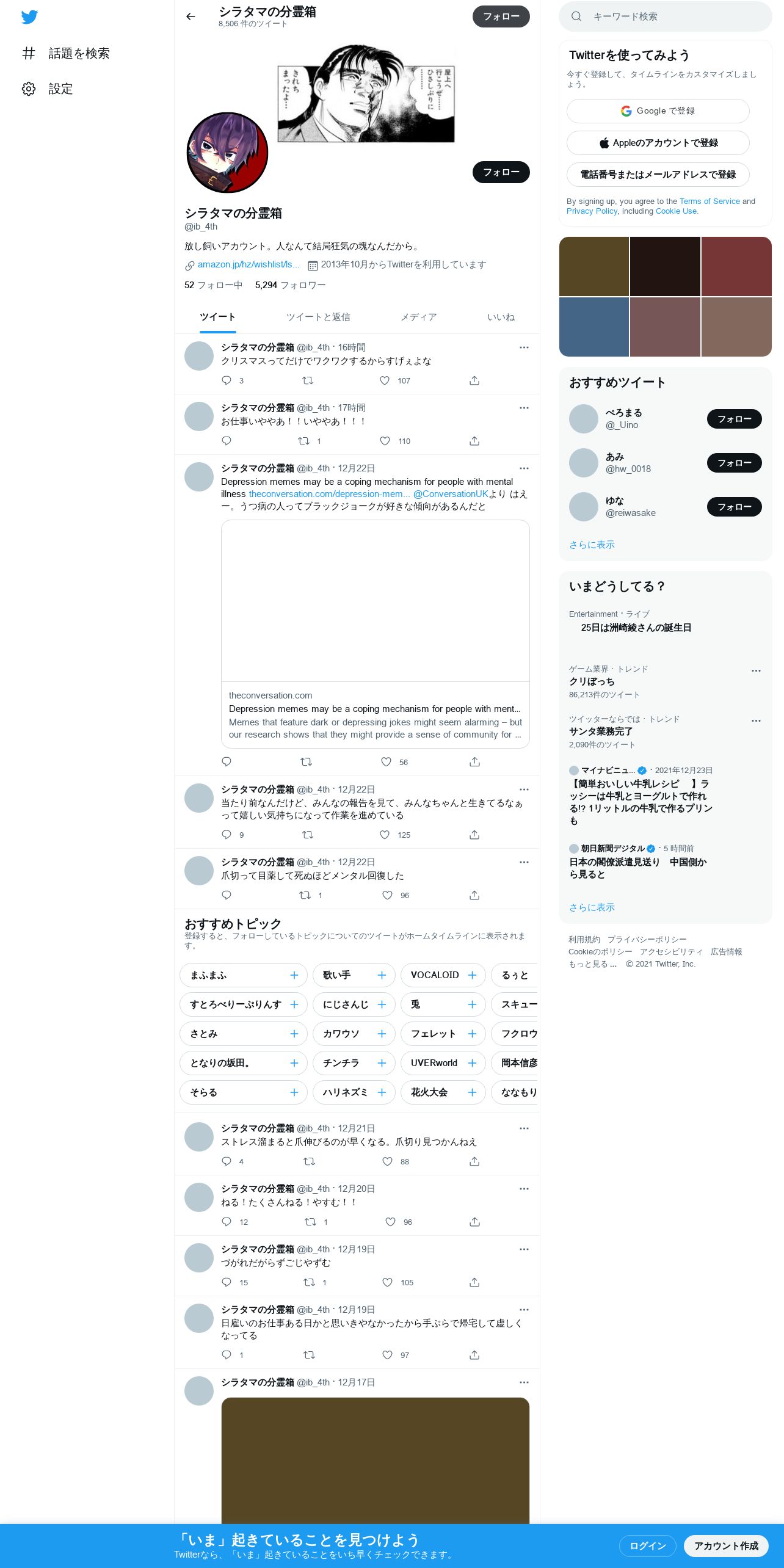Follow the カワウソ topic
The height and width of the screenshot is (1568, 784).
[x=382, y=1034]
